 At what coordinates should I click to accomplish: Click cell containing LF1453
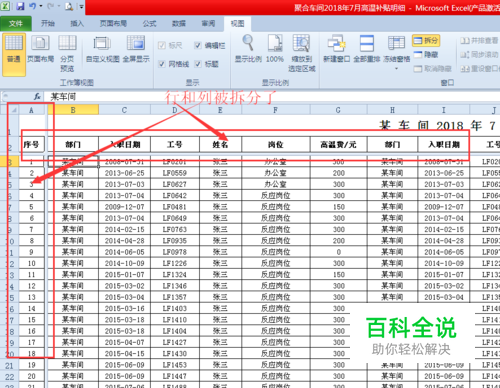(175, 365)
